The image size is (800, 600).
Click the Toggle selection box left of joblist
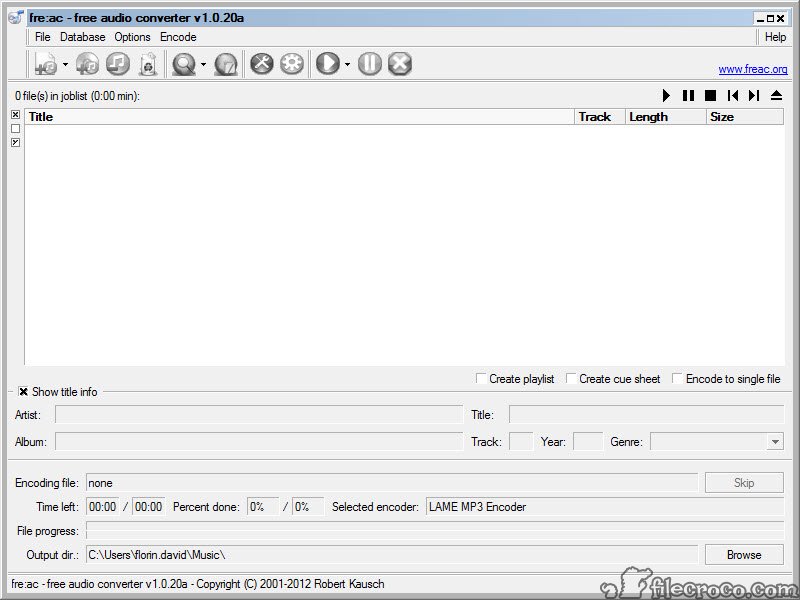point(16,142)
